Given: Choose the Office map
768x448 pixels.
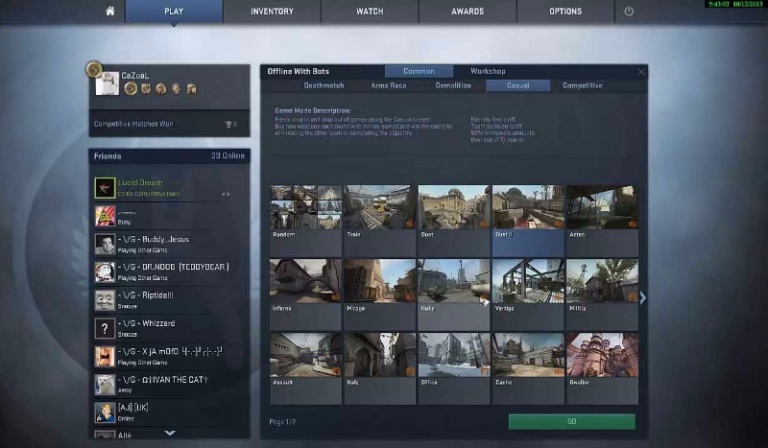Looking at the screenshot, I should [x=454, y=368].
